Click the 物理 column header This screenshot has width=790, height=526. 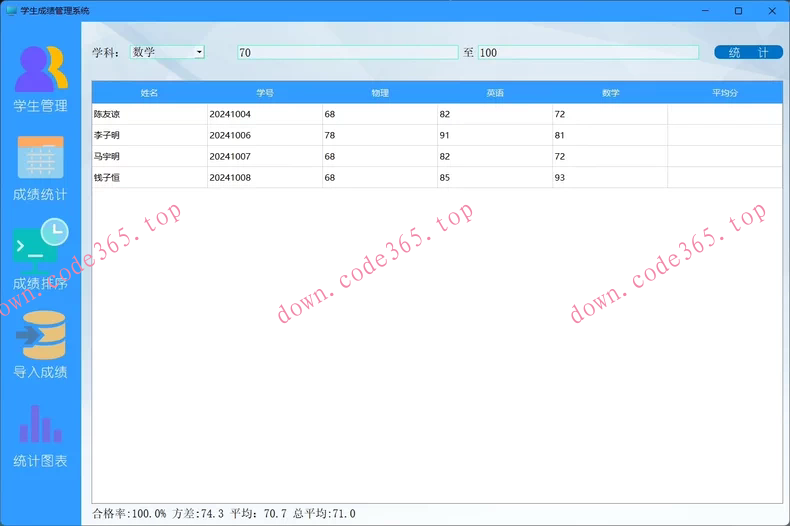point(380,93)
